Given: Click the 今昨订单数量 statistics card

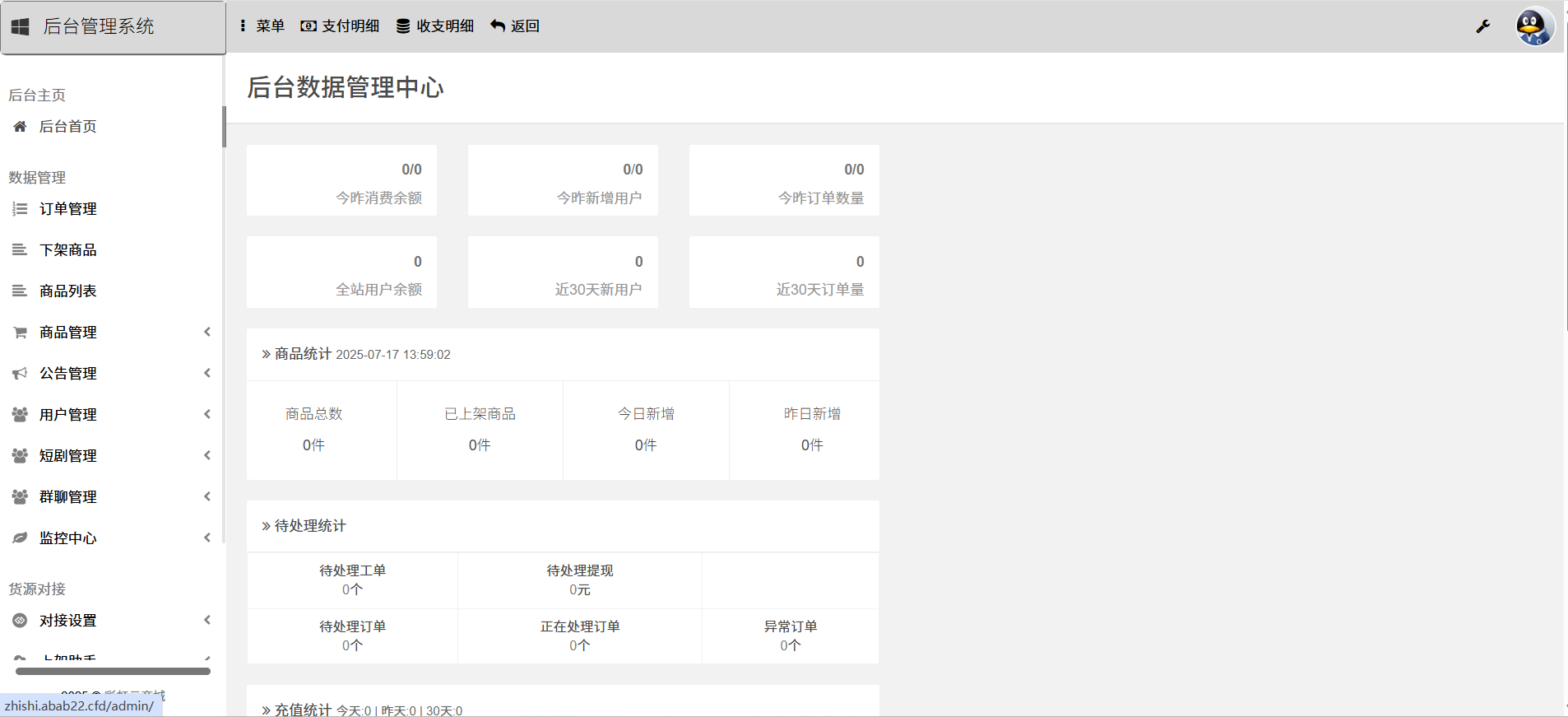Looking at the screenshot, I should point(783,181).
